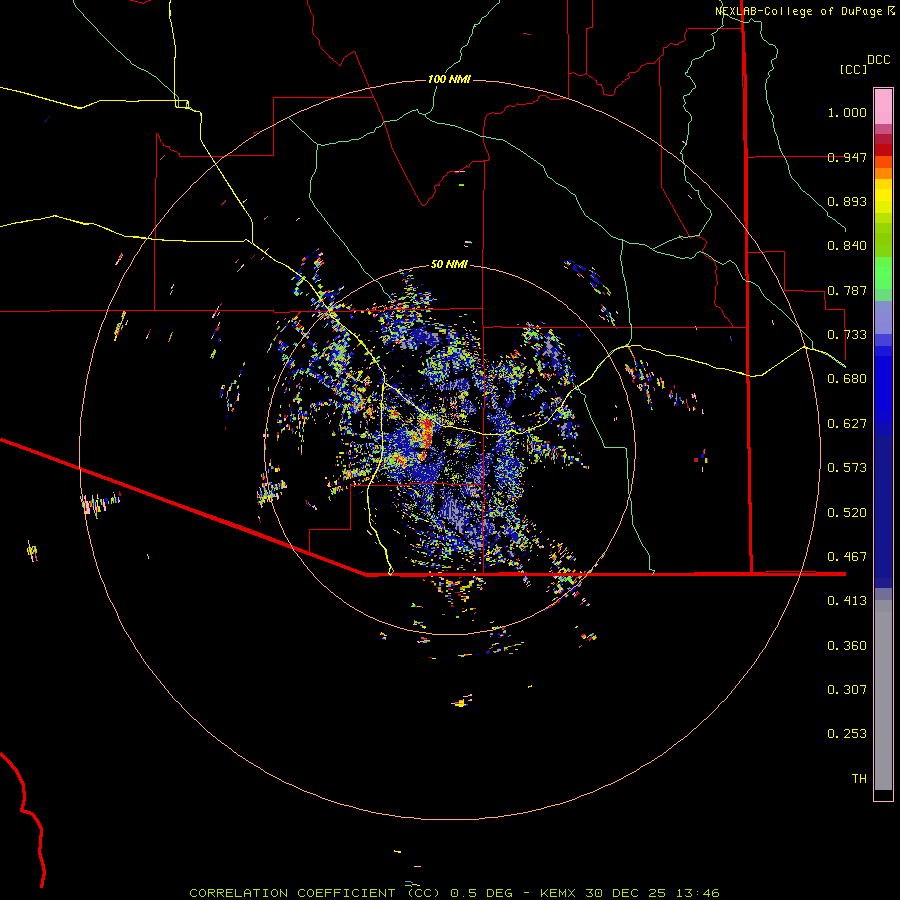Click the TH threshold label on legend

[859, 779]
